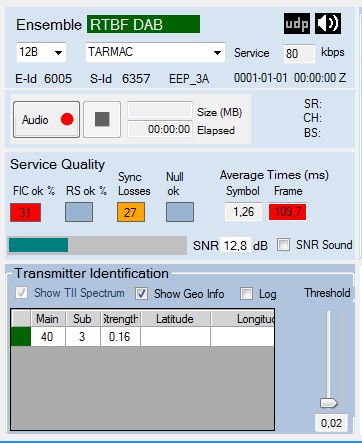This screenshot has width=362, height=443.
Task: Click the S-Id 6357 text
Action: coord(120,79)
